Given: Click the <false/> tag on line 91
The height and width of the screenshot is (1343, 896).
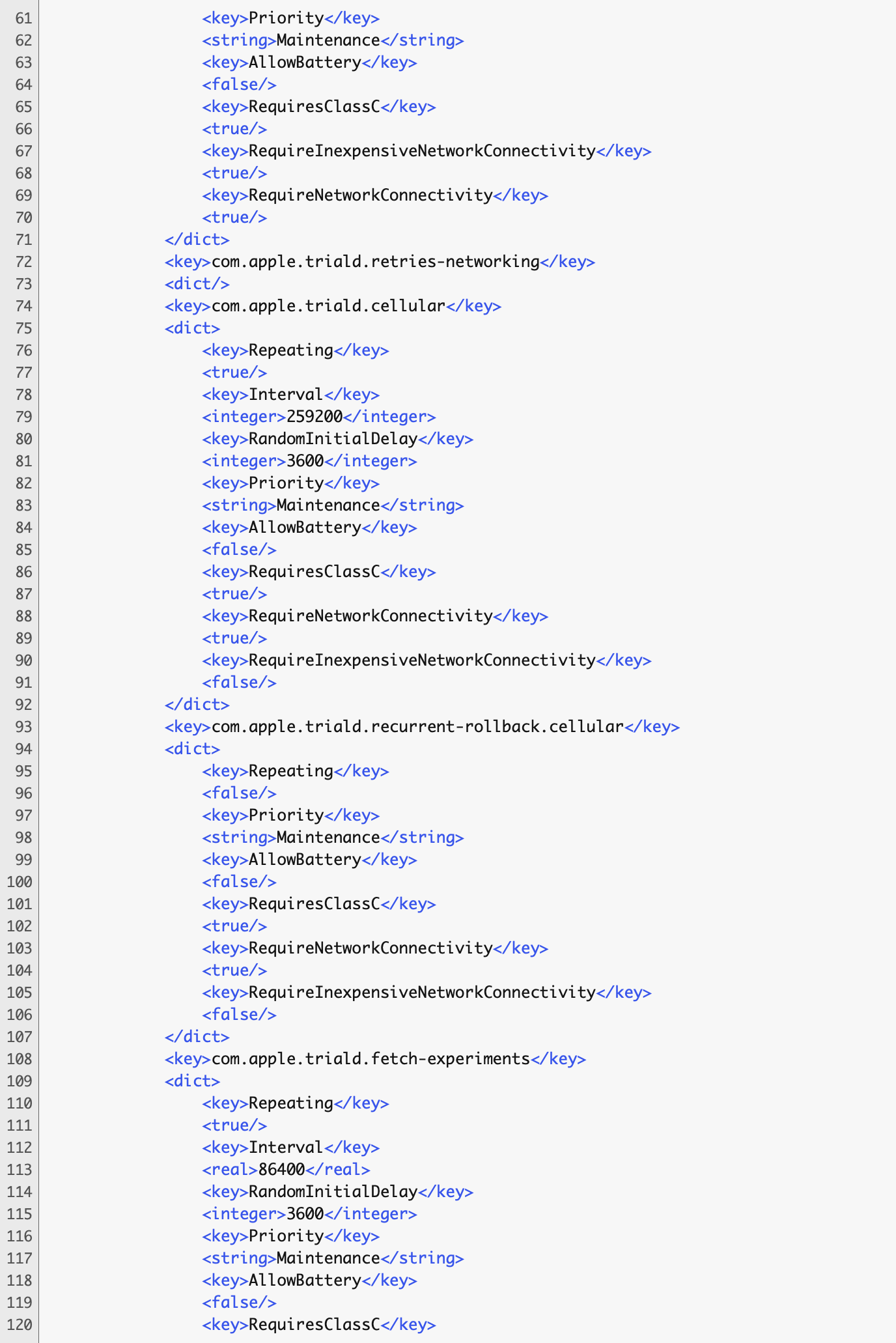Looking at the screenshot, I should [240, 683].
